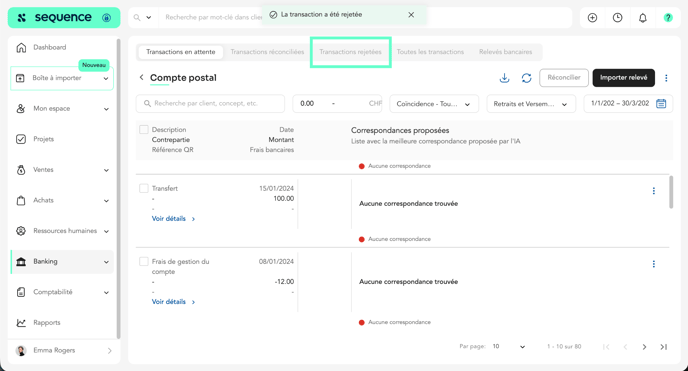Open the Coïncidence filter dropdown
Image resolution: width=688 pixels, height=371 pixels.
tap(434, 104)
